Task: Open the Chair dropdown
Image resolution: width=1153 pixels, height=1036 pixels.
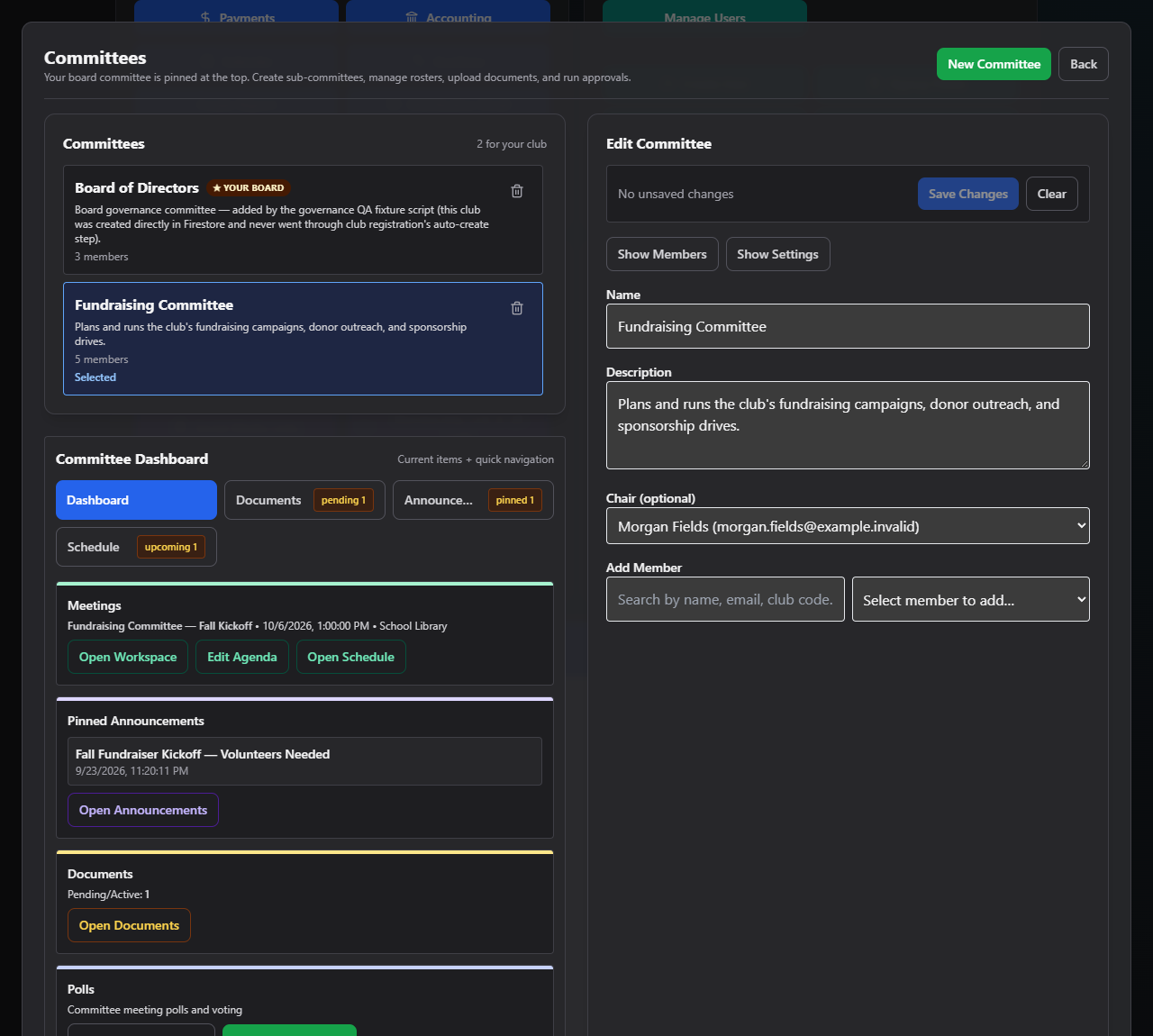Action: pos(848,526)
